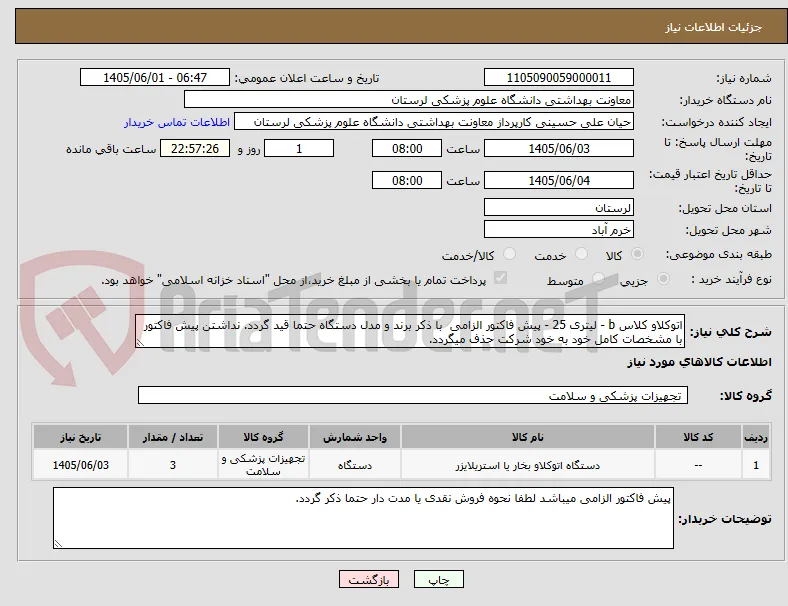Open اطلاعات تماس خریدار link

[x=177, y=122]
